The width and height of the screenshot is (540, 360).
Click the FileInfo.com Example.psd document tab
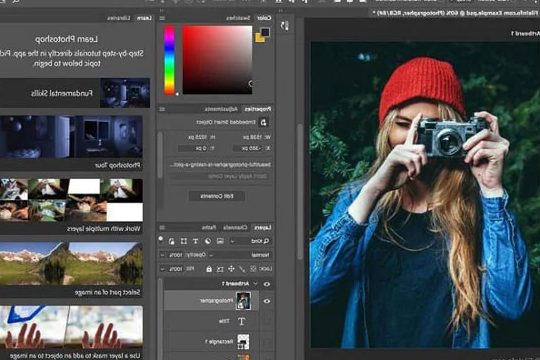pos(456,13)
